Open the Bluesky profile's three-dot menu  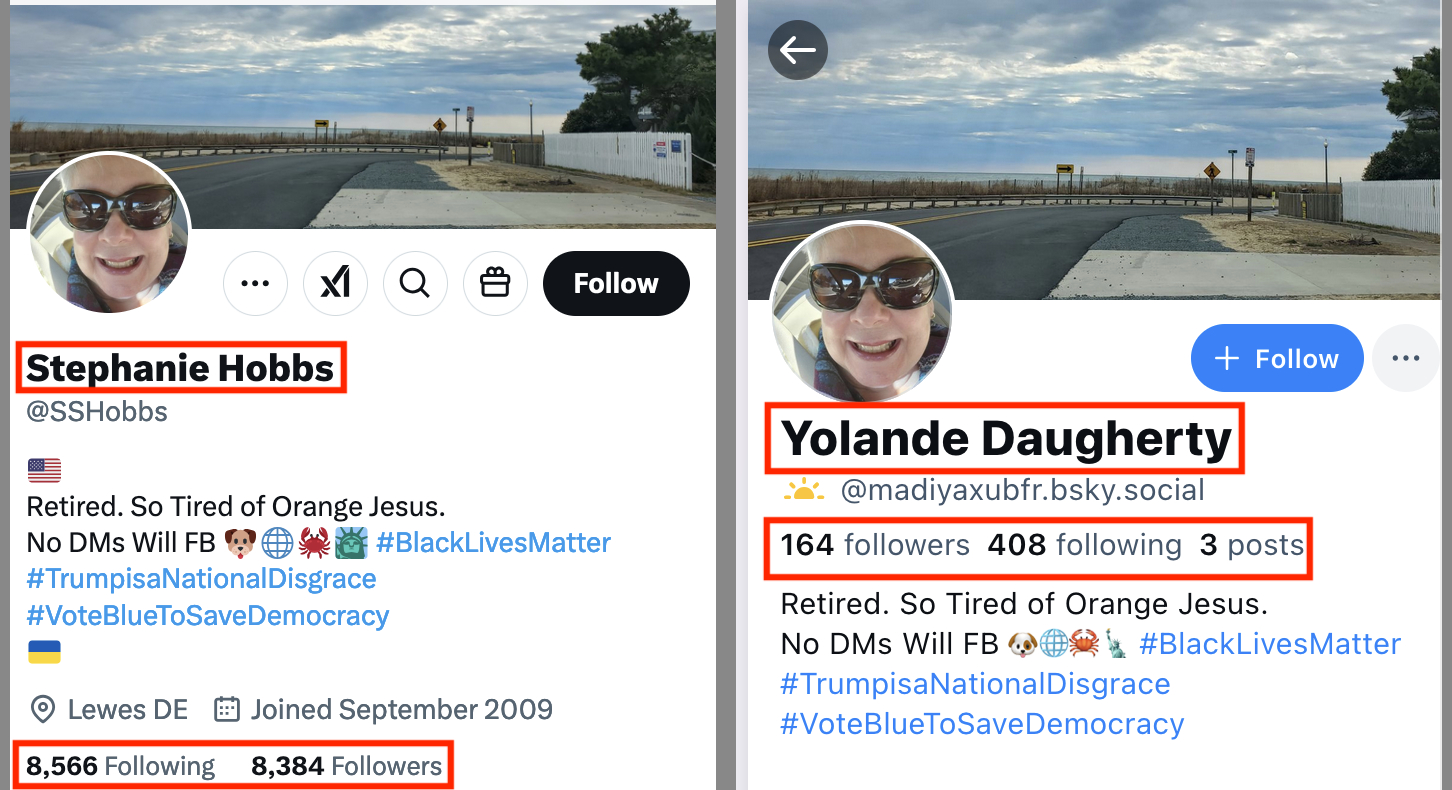1405,358
